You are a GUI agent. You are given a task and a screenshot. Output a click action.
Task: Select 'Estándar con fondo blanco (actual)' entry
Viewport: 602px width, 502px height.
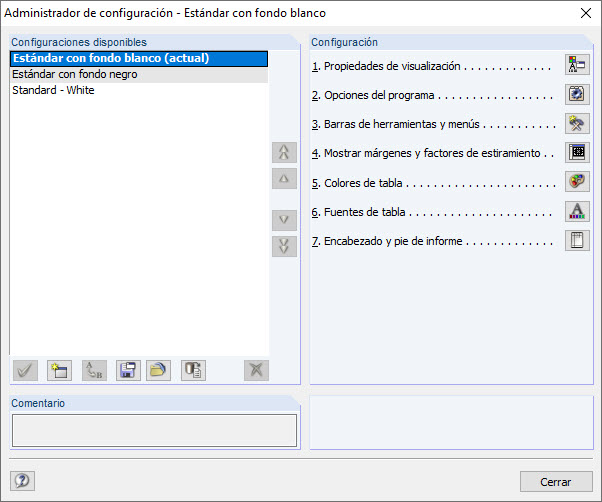(x=139, y=58)
